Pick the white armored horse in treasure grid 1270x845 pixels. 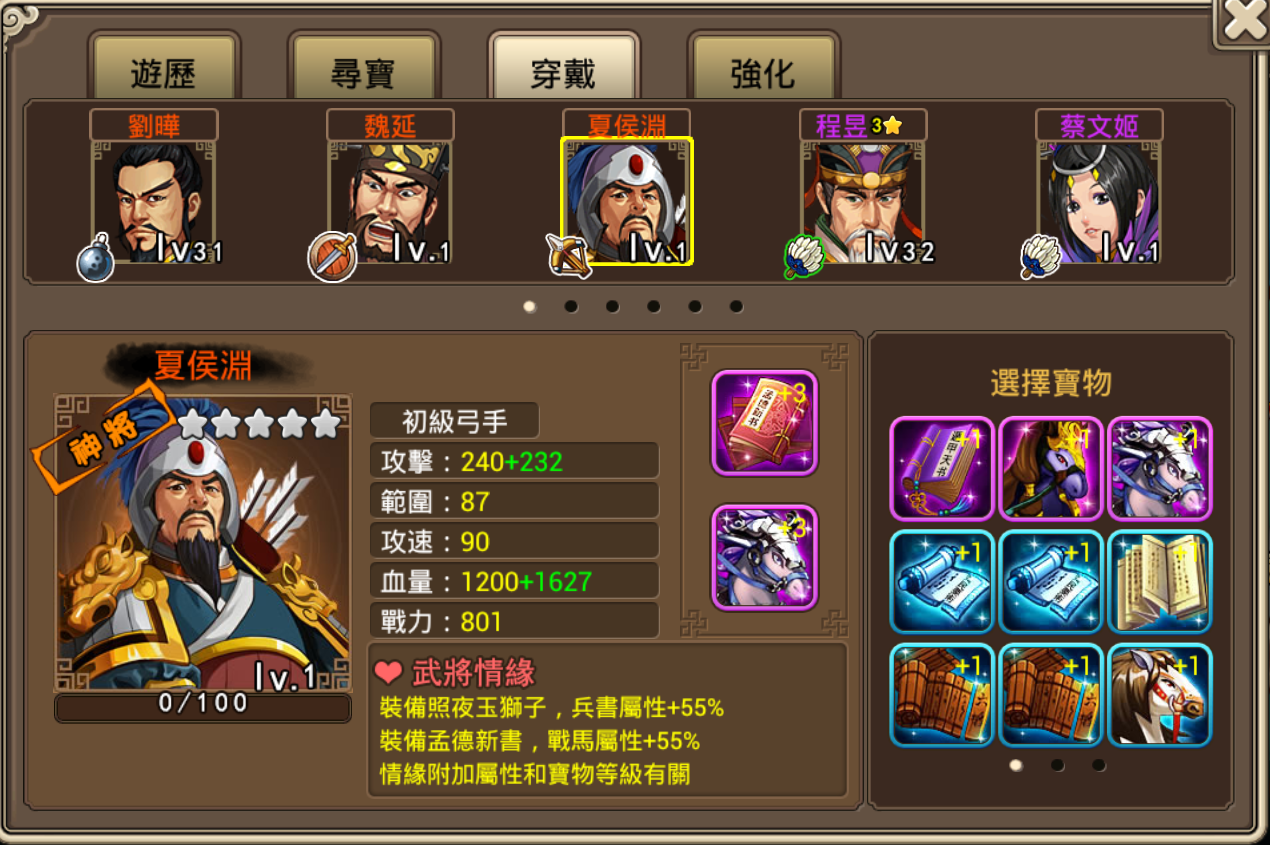(x=1160, y=468)
